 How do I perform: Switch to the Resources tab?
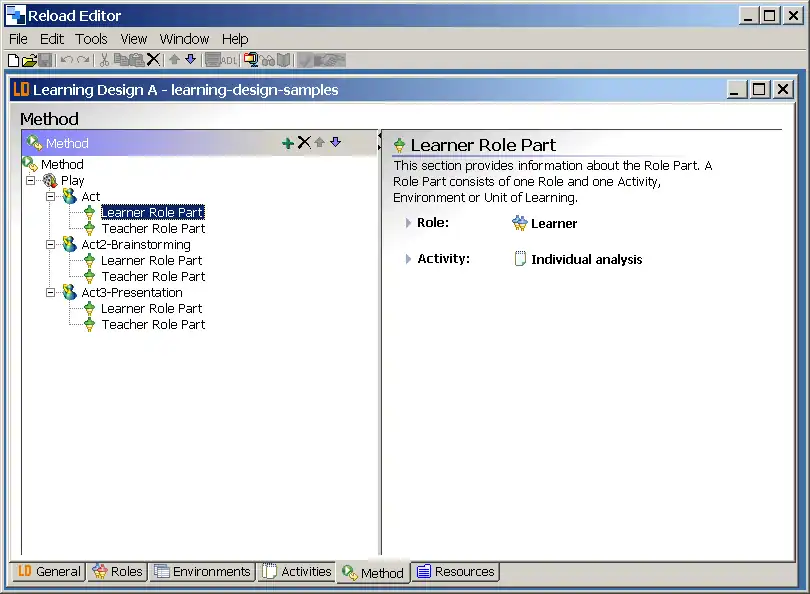(455, 572)
